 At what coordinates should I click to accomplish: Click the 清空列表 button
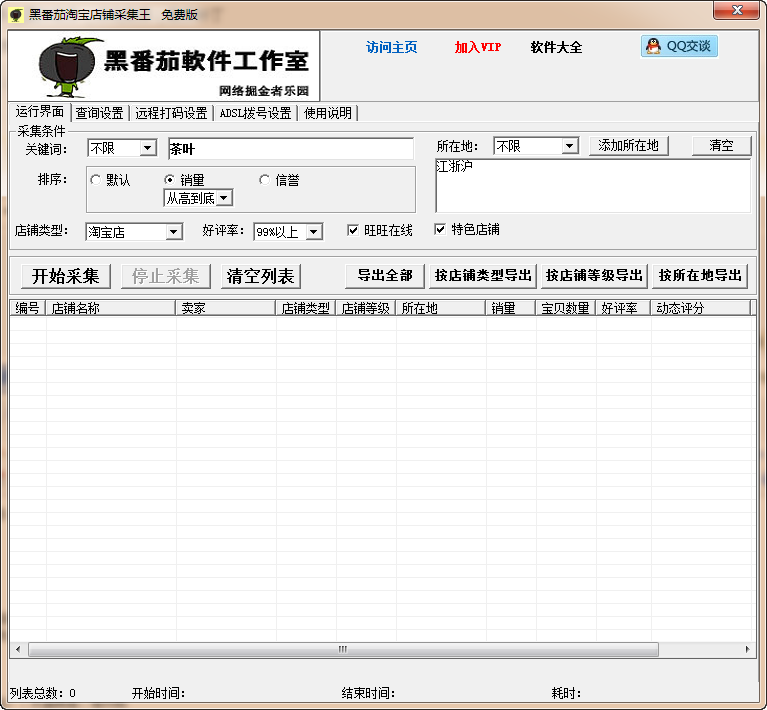[x=260, y=276]
